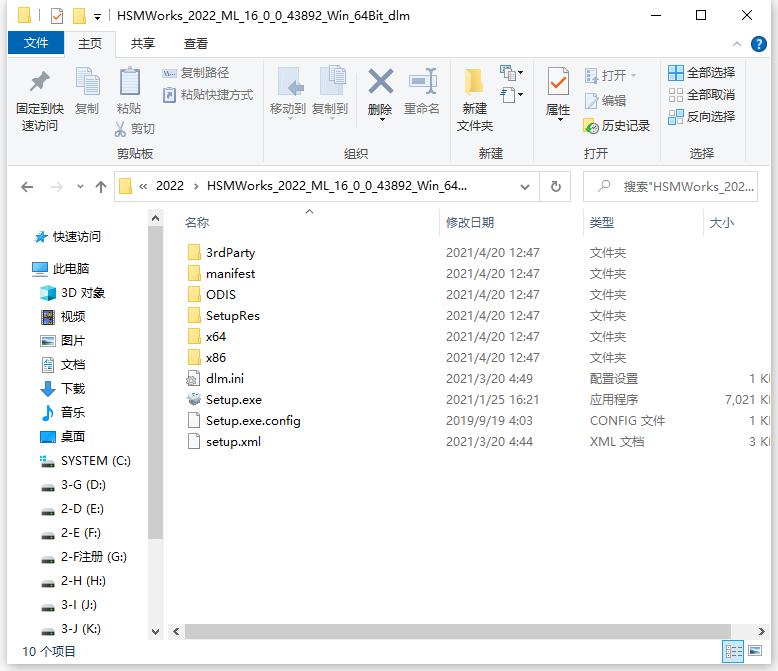Image resolution: width=778 pixels, height=671 pixels.
Task: Select the dlm.ini file
Action: 215,379
